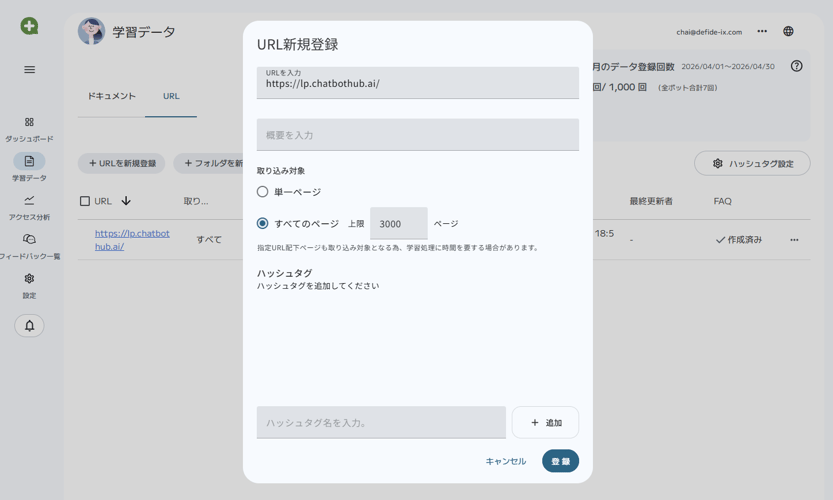Open アクセス分析 analytics icon
This screenshot has width=833, height=500.
coord(29,201)
